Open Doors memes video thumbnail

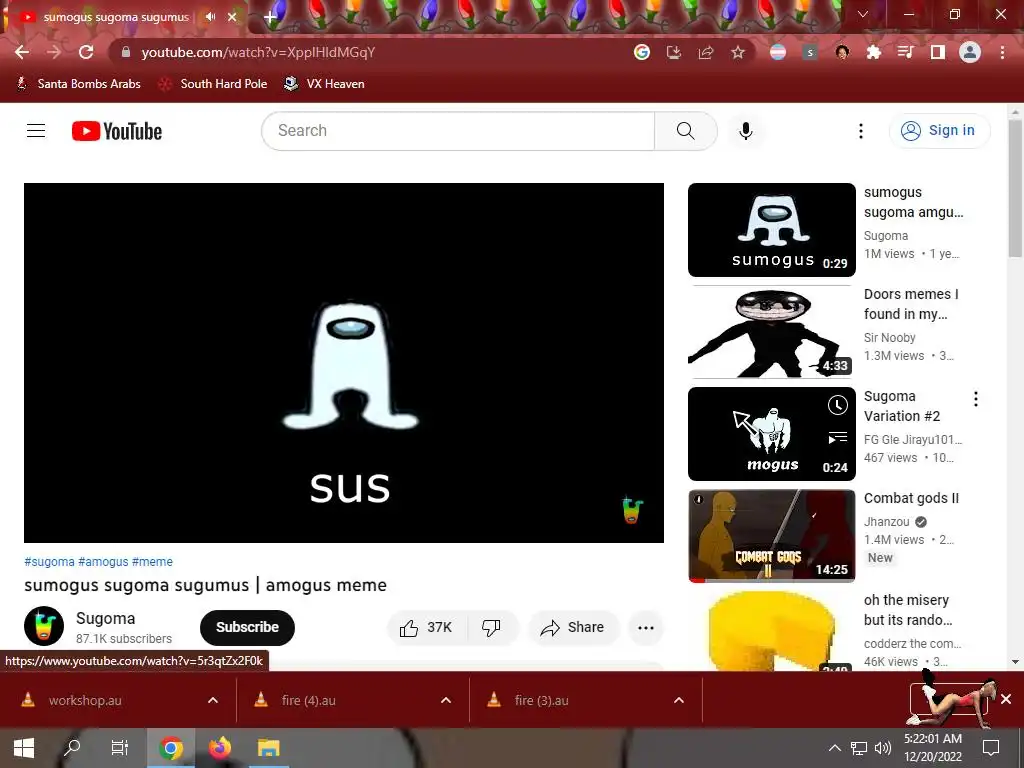click(771, 332)
